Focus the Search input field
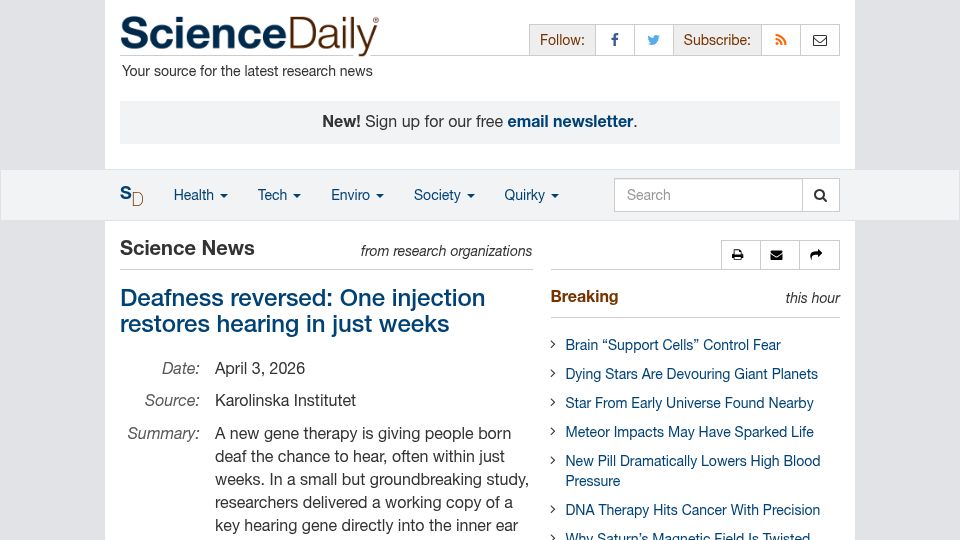Viewport: 960px width, 540px height. 708,195
